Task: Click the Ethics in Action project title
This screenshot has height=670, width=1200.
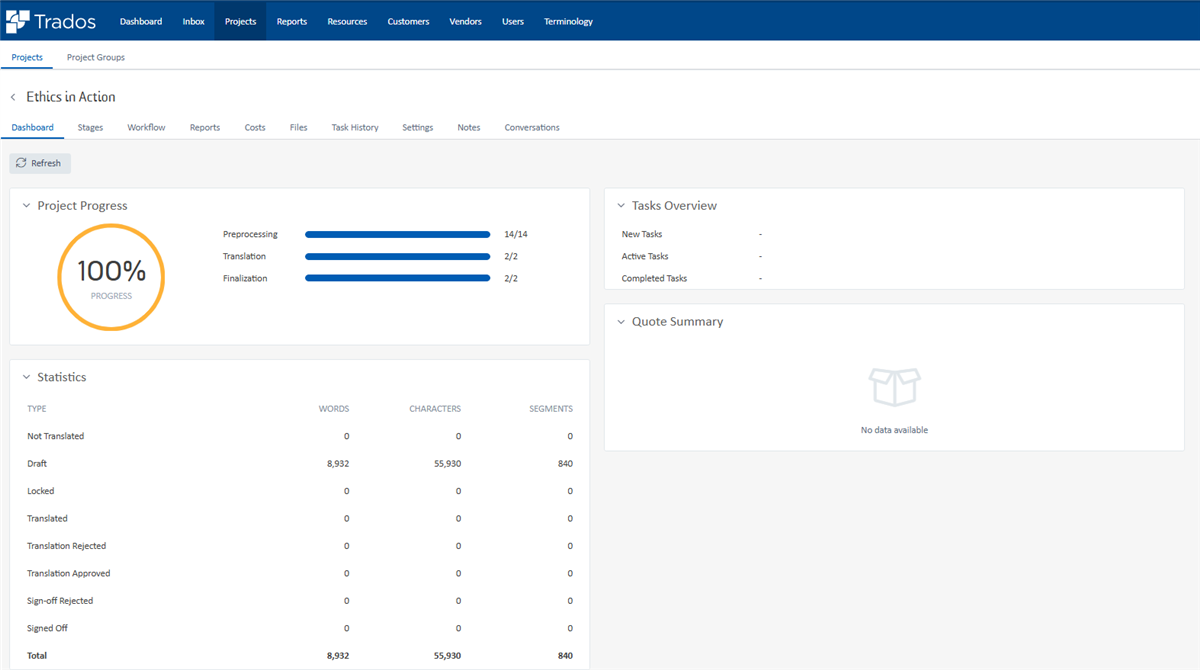Action: tap(72, 97)
